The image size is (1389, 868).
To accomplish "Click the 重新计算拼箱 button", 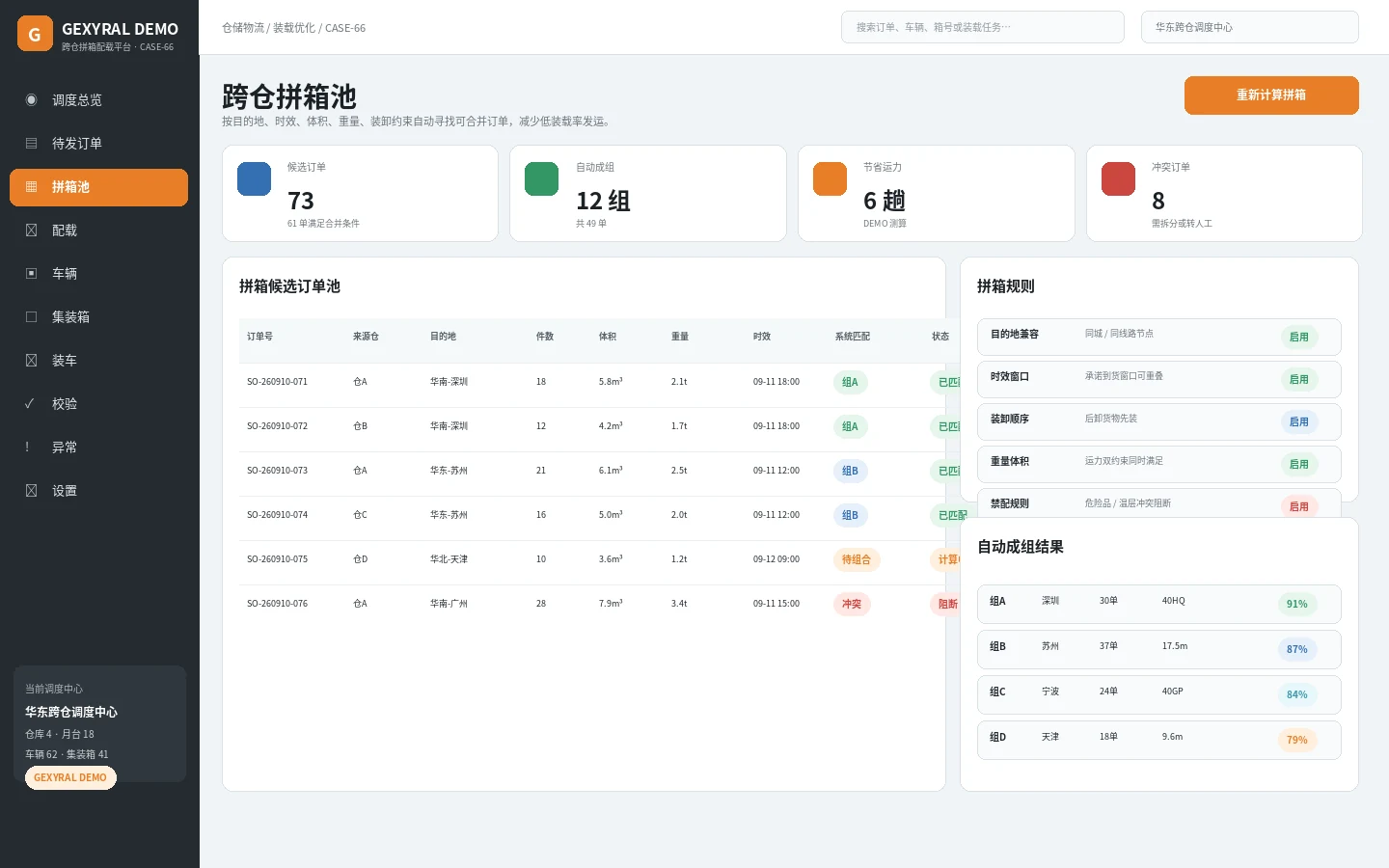I will pyautogui.click(x=1271, y=95).
